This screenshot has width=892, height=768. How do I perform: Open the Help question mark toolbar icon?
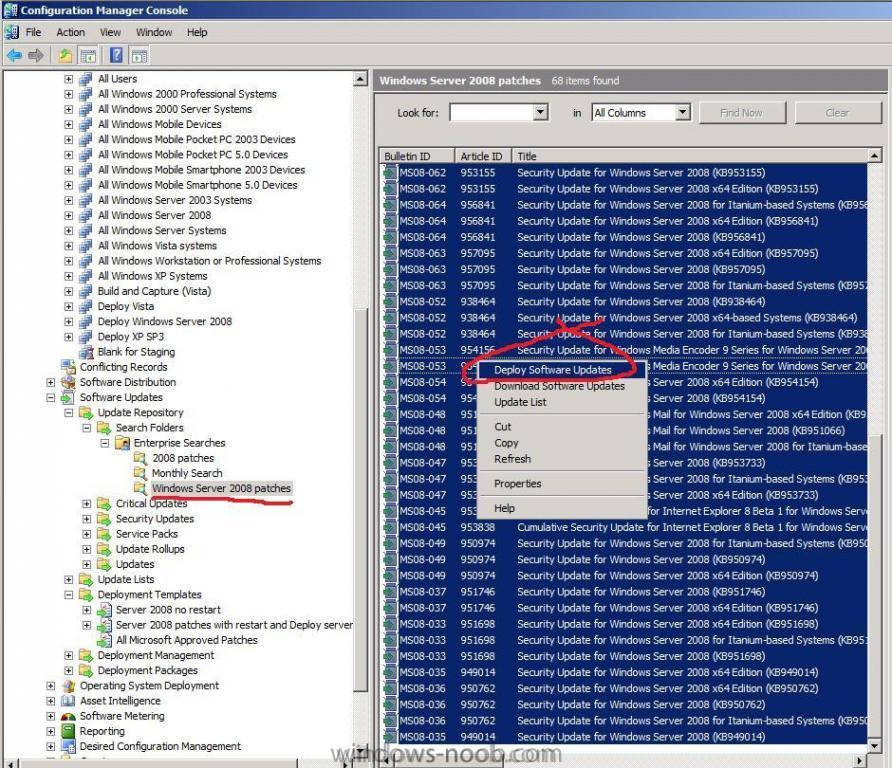(116, 55)
